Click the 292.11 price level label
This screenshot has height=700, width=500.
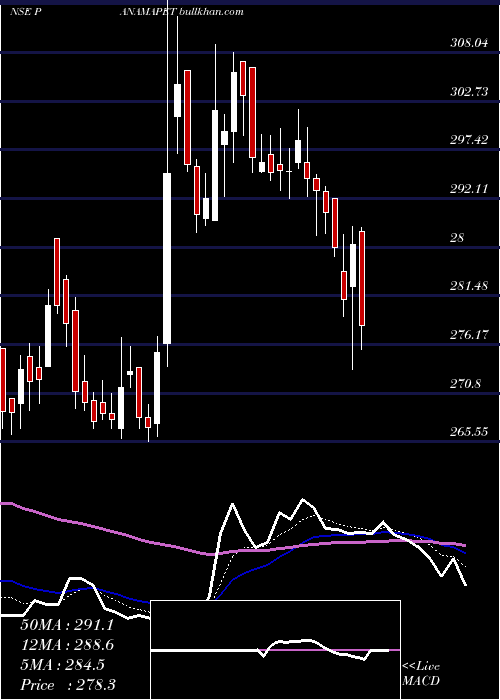[468, 189]
